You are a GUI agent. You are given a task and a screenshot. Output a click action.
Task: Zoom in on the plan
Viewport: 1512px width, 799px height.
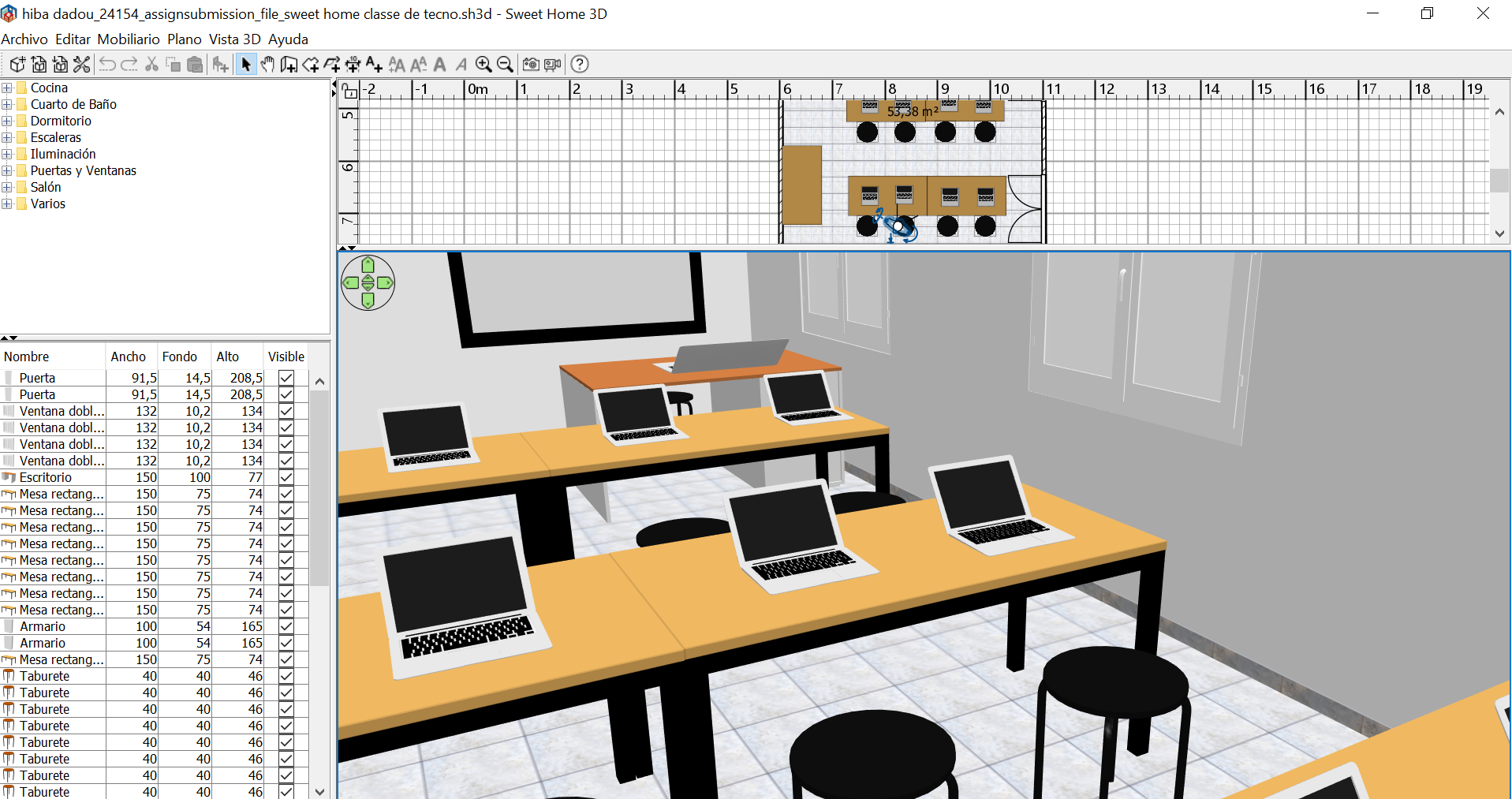[483, 65]
